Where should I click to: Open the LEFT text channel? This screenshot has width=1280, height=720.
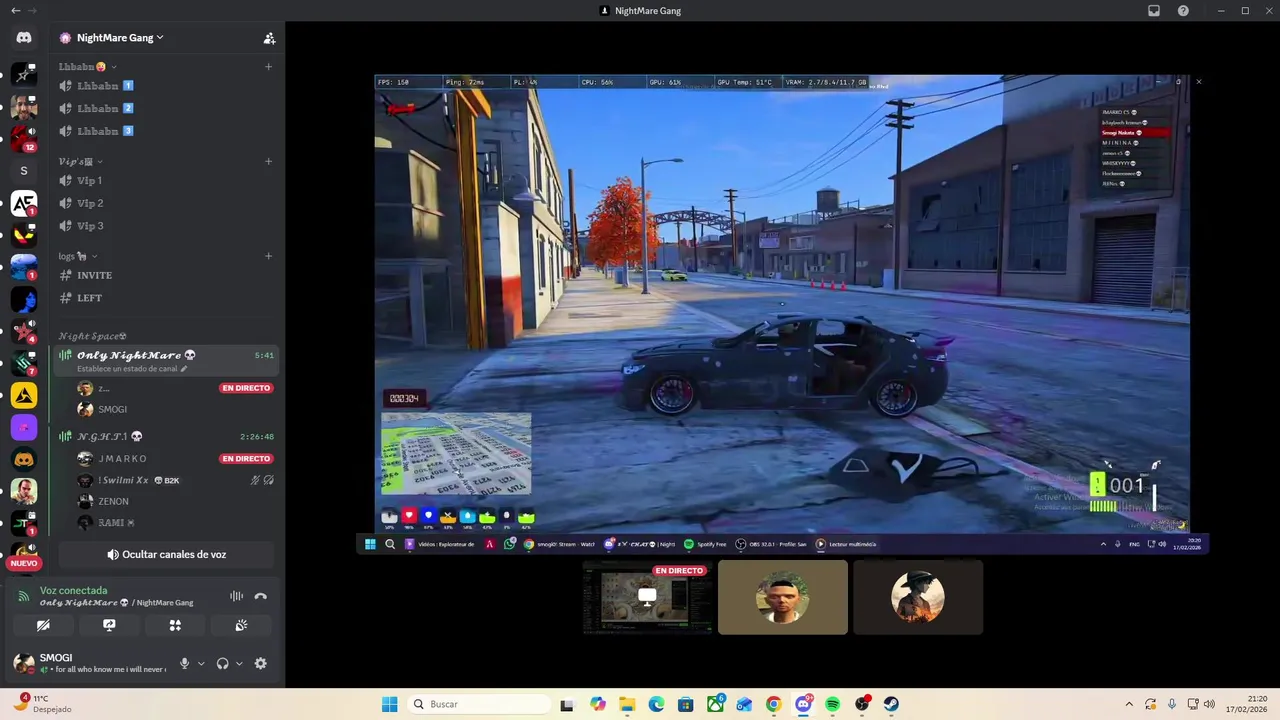[x=165, y=298]
